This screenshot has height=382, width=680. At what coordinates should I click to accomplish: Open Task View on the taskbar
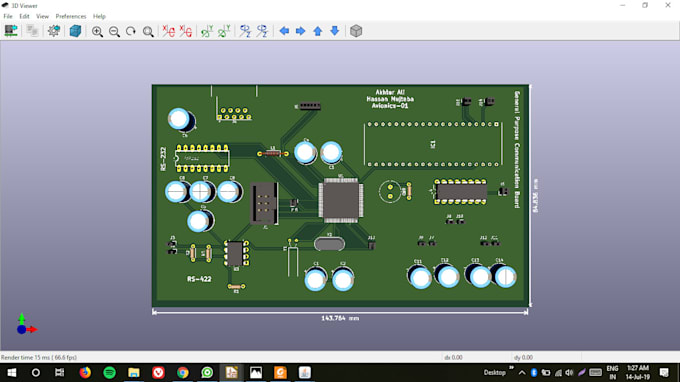coord(59,372)
